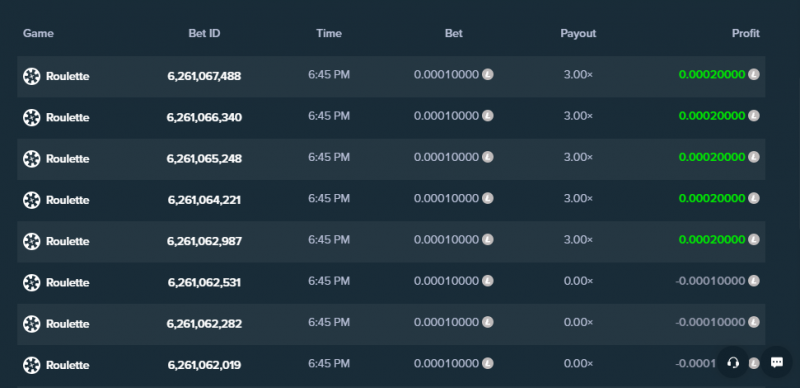Click Litecoin icon beside profit in row 6,261,064,221
The height and width of the screenshot is (388, 800).
[754, 198]
